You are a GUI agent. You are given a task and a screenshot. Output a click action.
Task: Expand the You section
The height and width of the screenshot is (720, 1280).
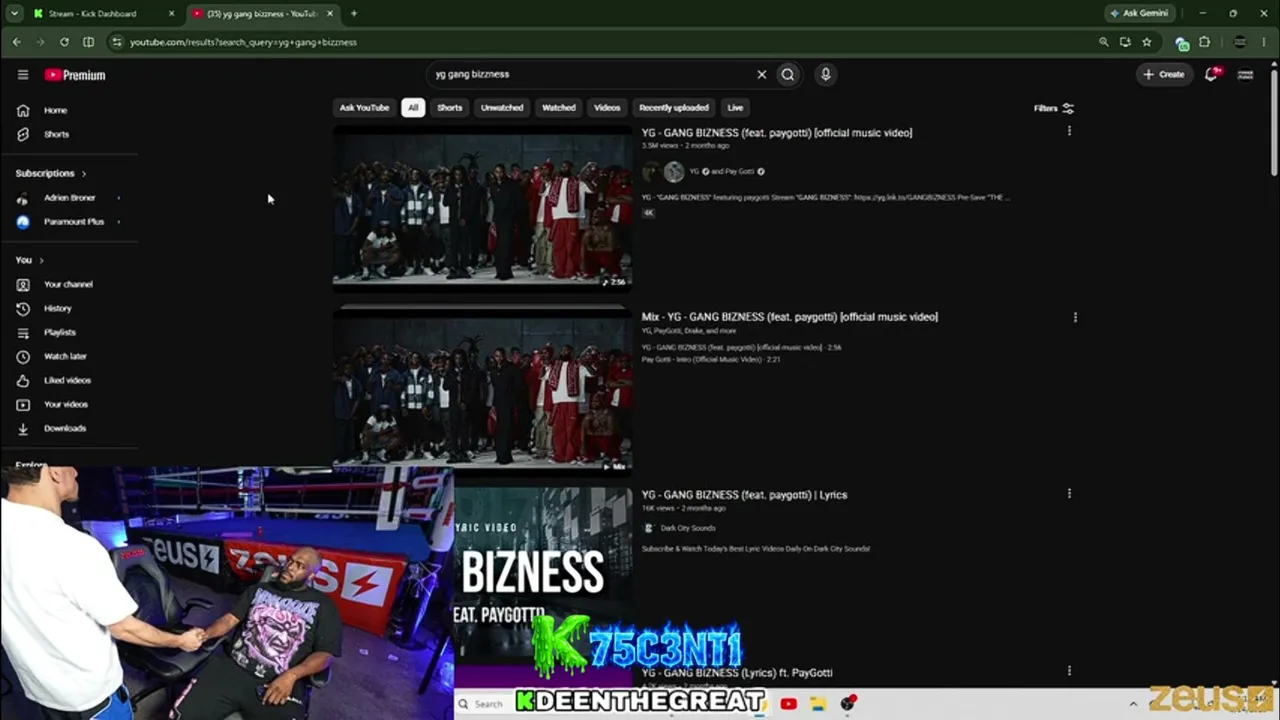[x=29, y=260]
